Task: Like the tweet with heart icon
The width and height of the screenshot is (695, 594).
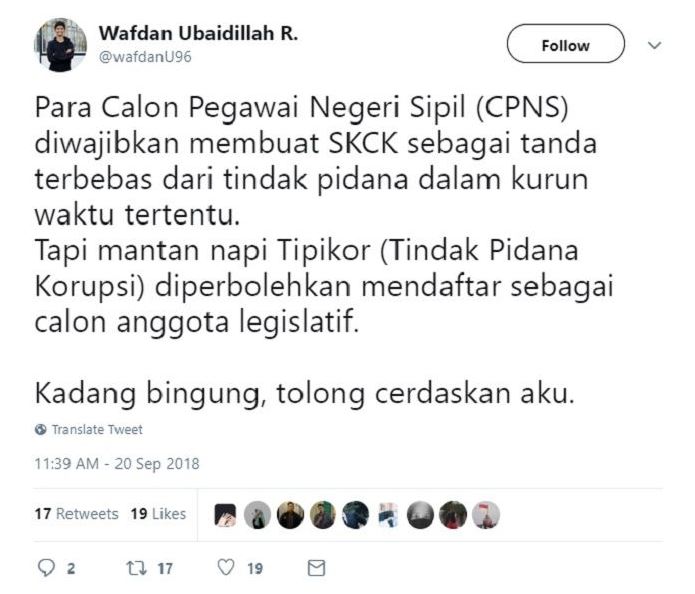Action: [226, 567]
